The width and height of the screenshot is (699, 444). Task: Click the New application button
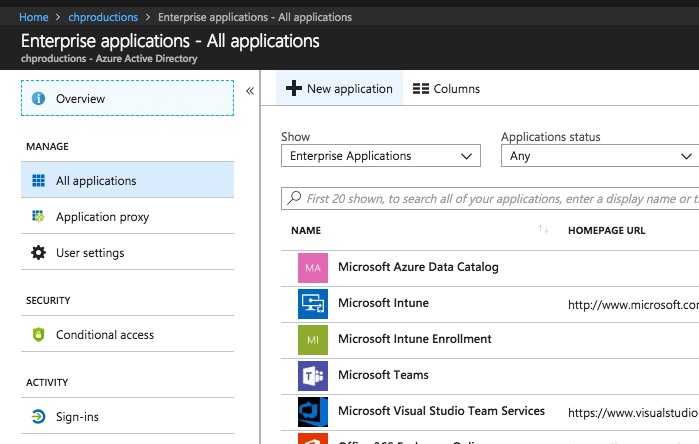[x=339, y=88]
